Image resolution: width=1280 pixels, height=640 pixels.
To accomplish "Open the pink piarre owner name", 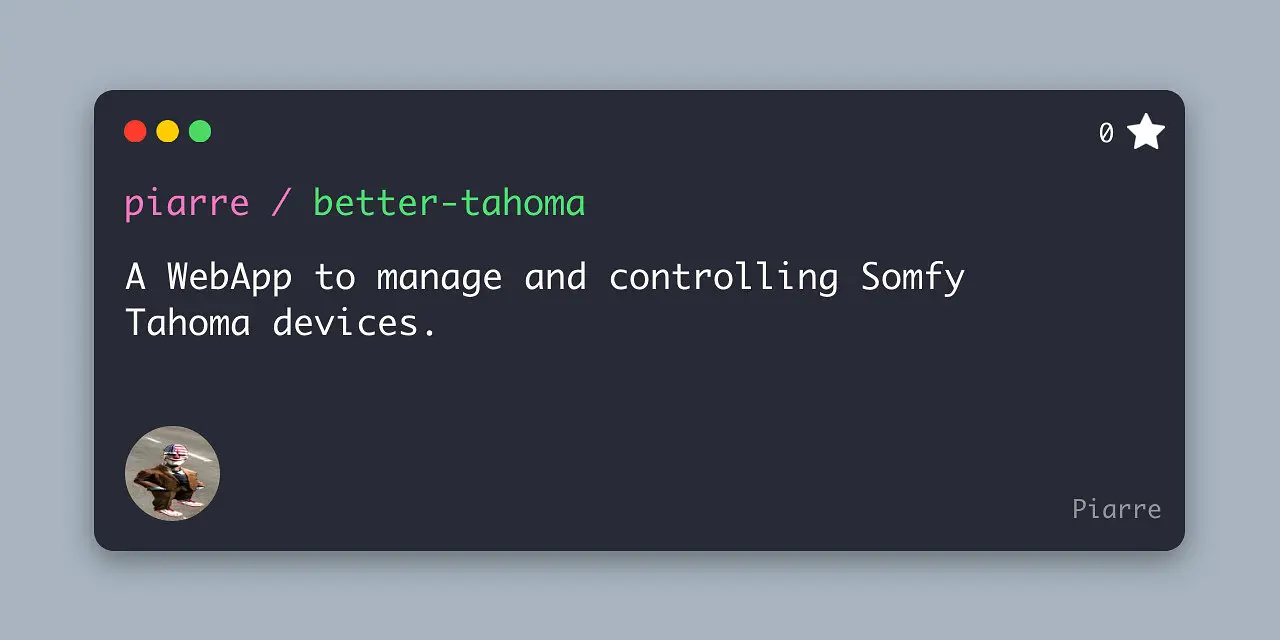I will 187,203.
